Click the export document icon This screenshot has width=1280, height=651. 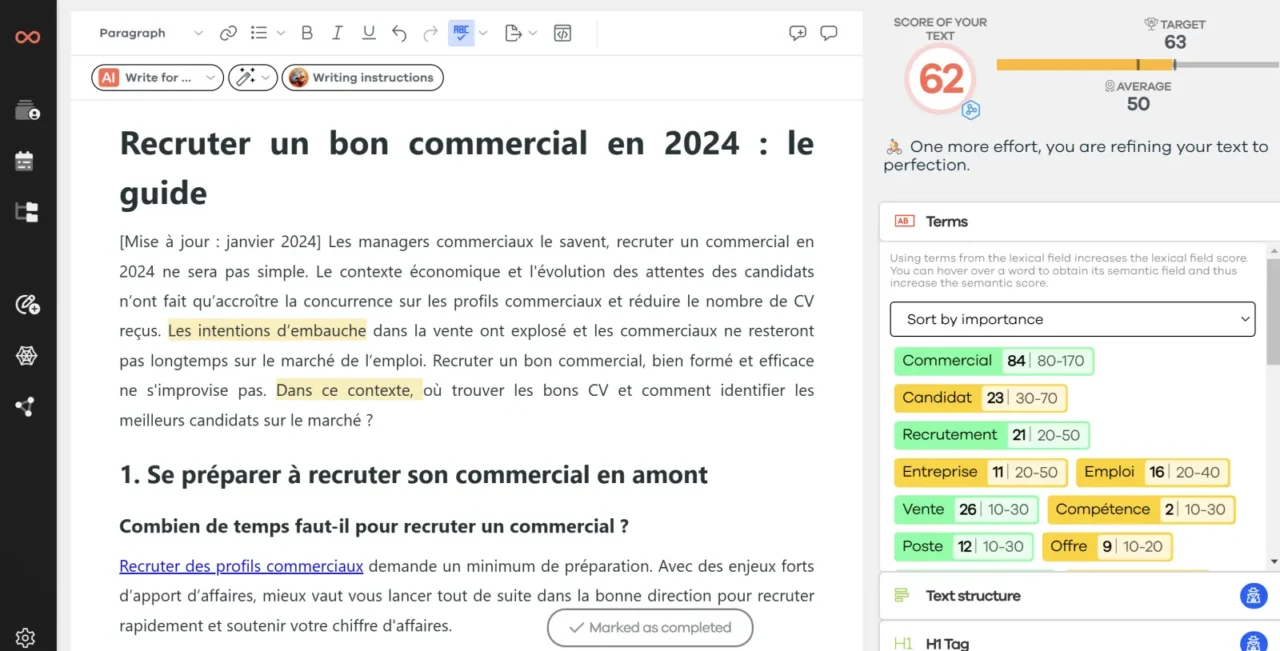point(513,33)
